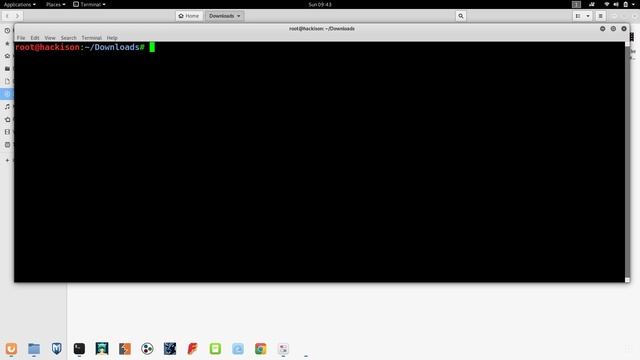Maximize the terminal window
This screenshot has height=360, width=640.
pyautogui.click(x=613, y=29)
